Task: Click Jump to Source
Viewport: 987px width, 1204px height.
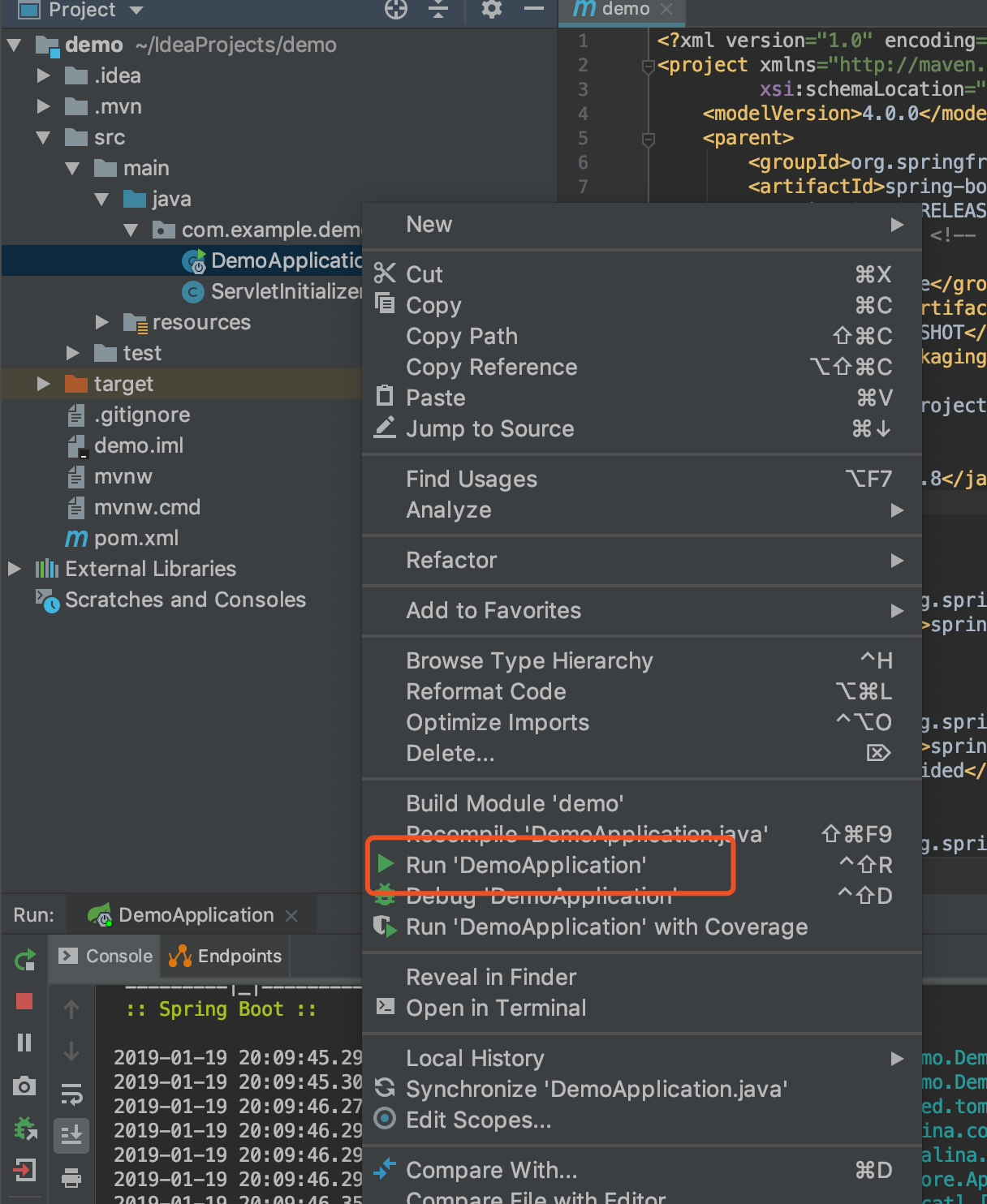Action: 641,428
